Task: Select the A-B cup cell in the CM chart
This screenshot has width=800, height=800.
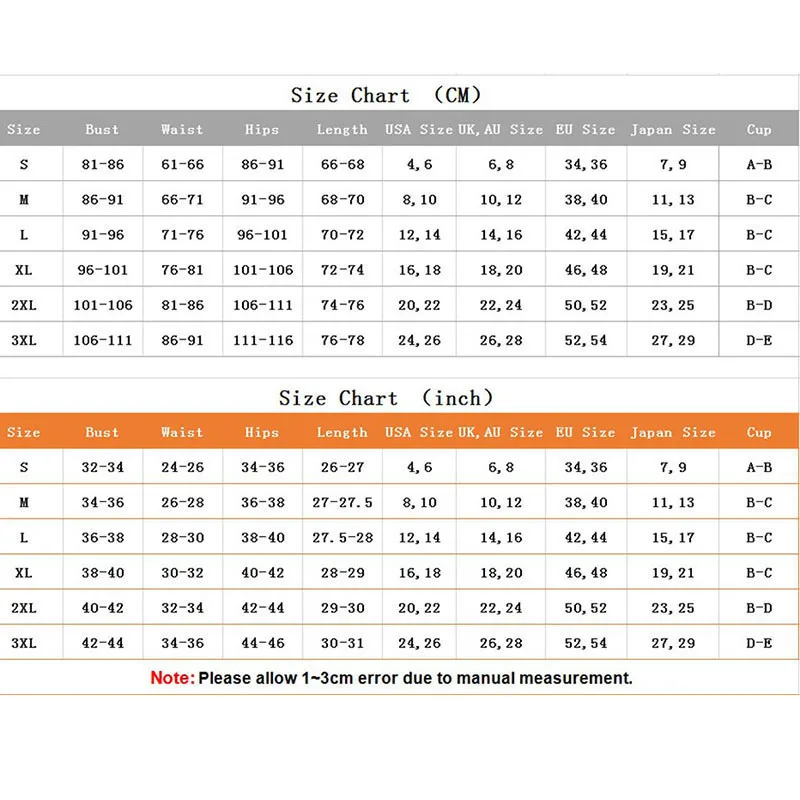Action: click(x=759, y=164)
